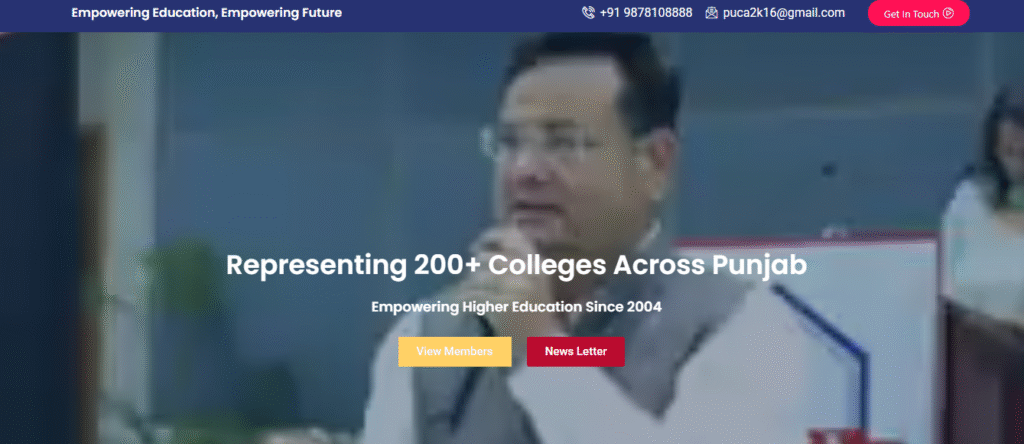Select the 'Empowering Education, Empowering Future' tagline

click(x=206, y=12)
